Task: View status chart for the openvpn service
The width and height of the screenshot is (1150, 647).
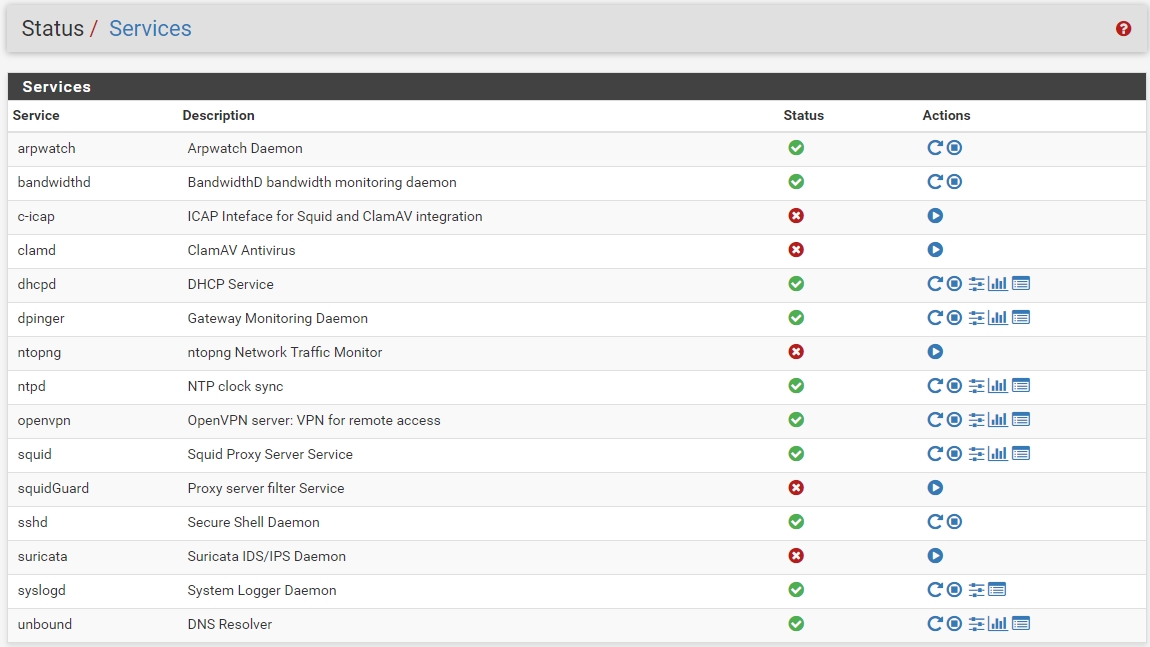Action: 997,420
